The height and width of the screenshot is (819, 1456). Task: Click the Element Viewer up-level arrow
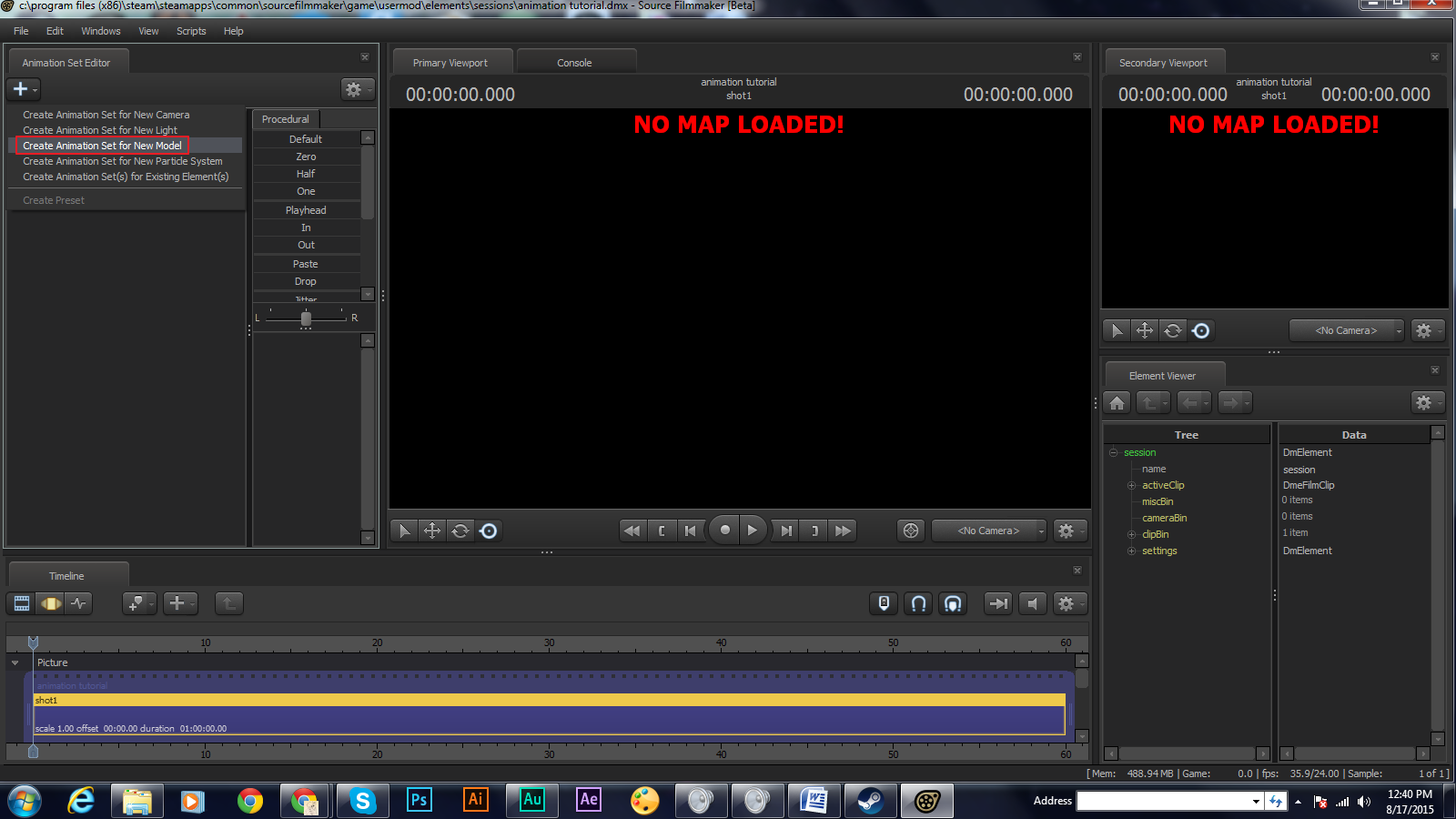click(x=1153, y=402)
